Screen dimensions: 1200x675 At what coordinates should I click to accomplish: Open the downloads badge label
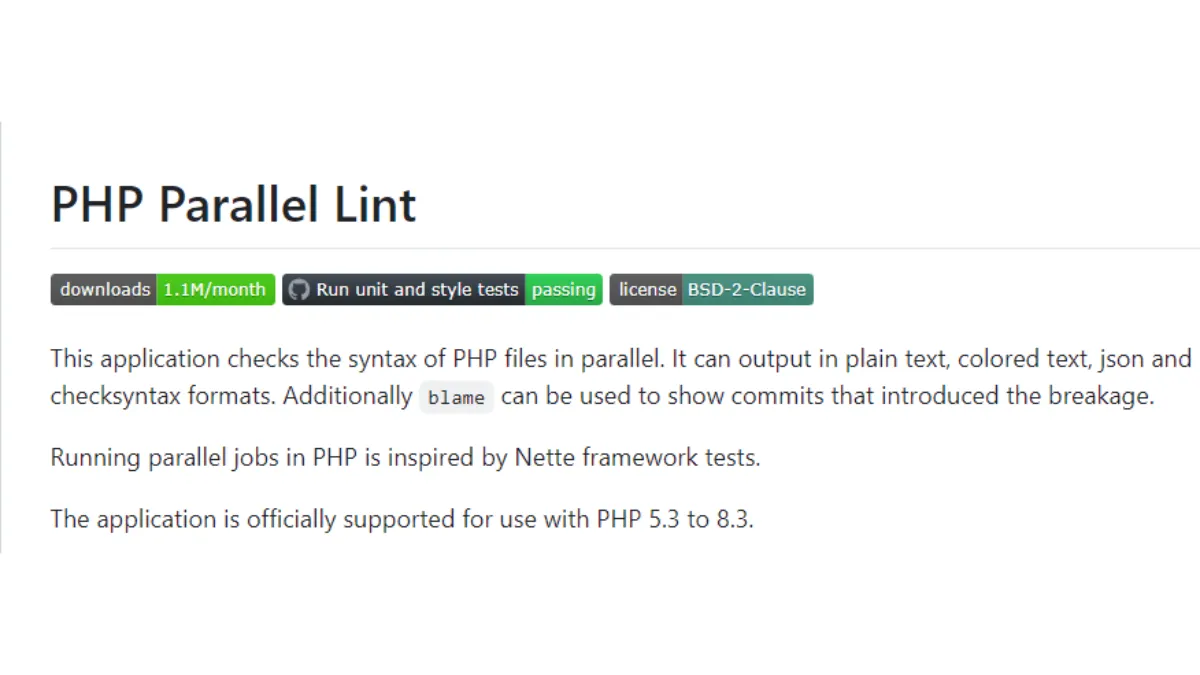[104, 290]
